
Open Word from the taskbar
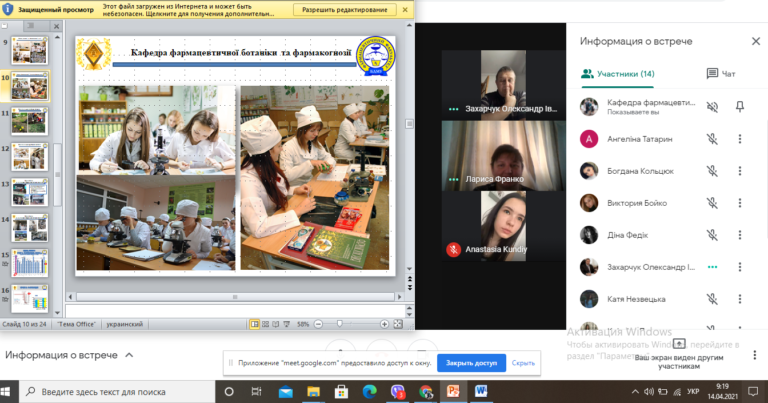click(481, 392)
